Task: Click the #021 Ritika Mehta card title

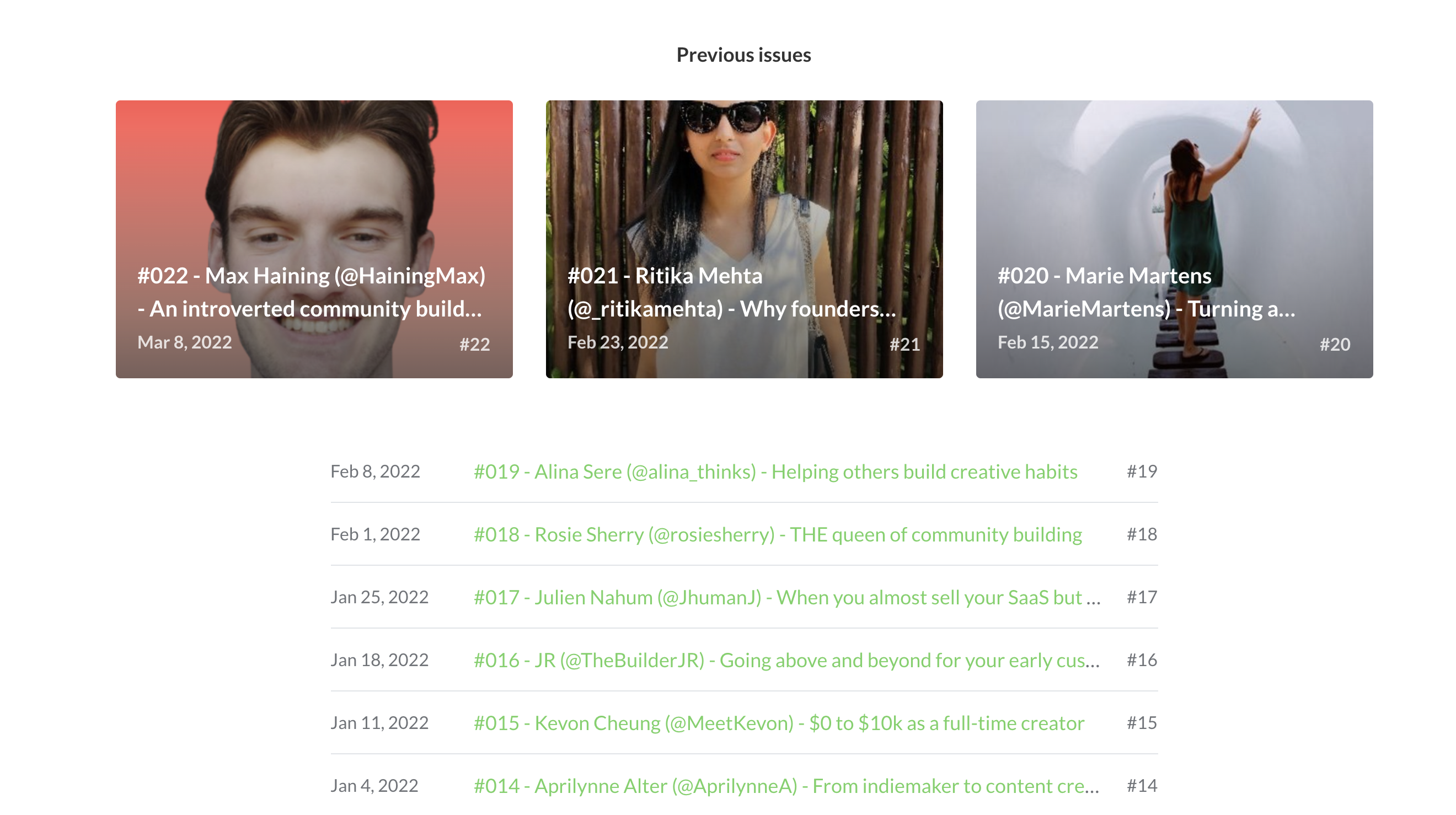Action: [x=731, y=292]
